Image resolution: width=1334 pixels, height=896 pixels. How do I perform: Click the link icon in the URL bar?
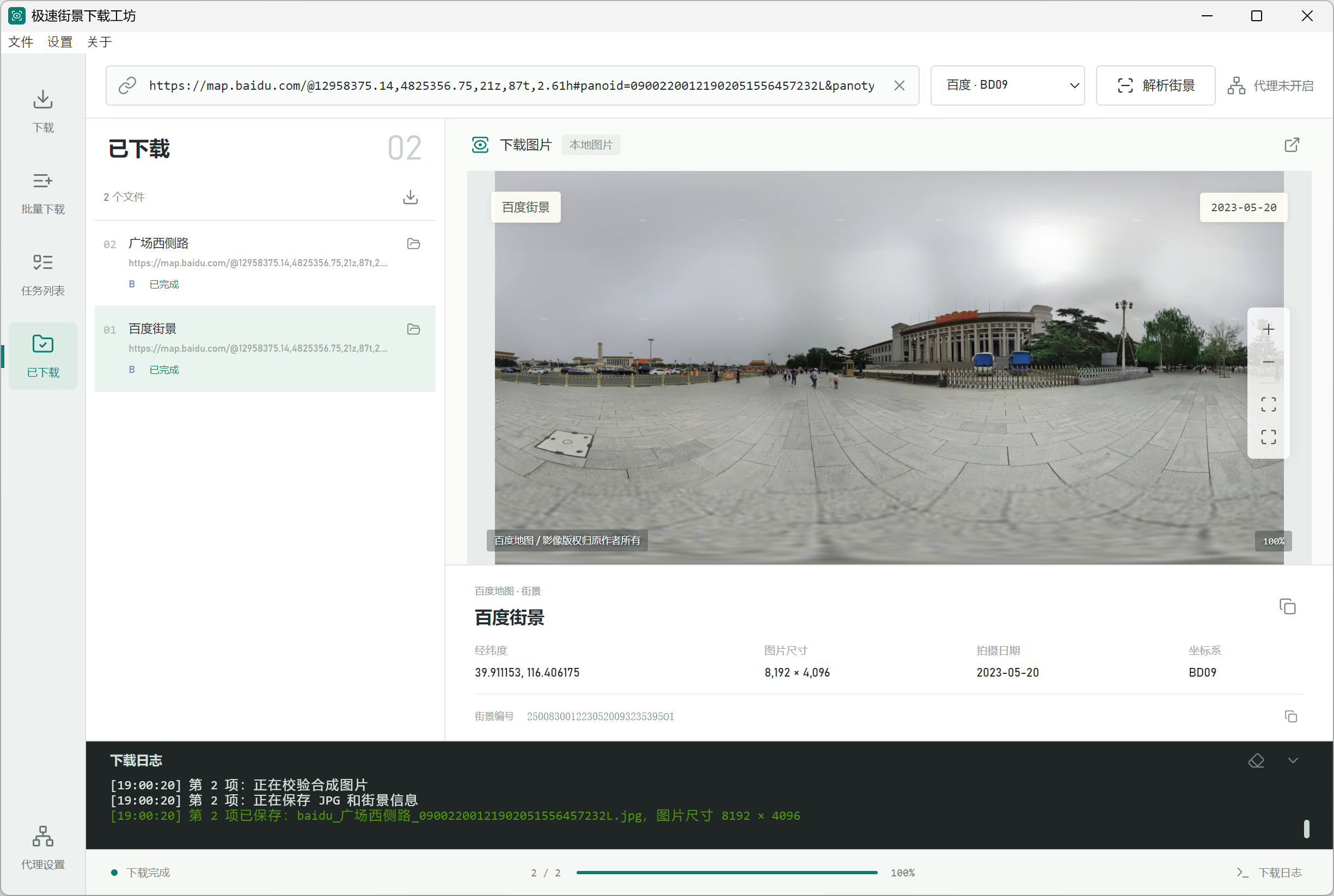pyautogui.click(x=127, y=85)
